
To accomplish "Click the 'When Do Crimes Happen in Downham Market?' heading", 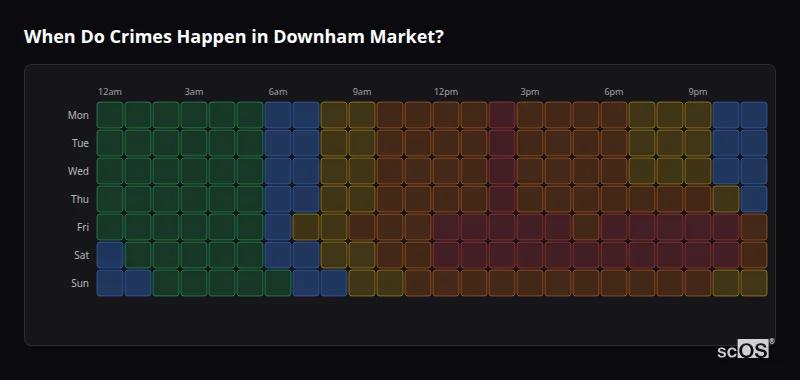I will point(233,37).
